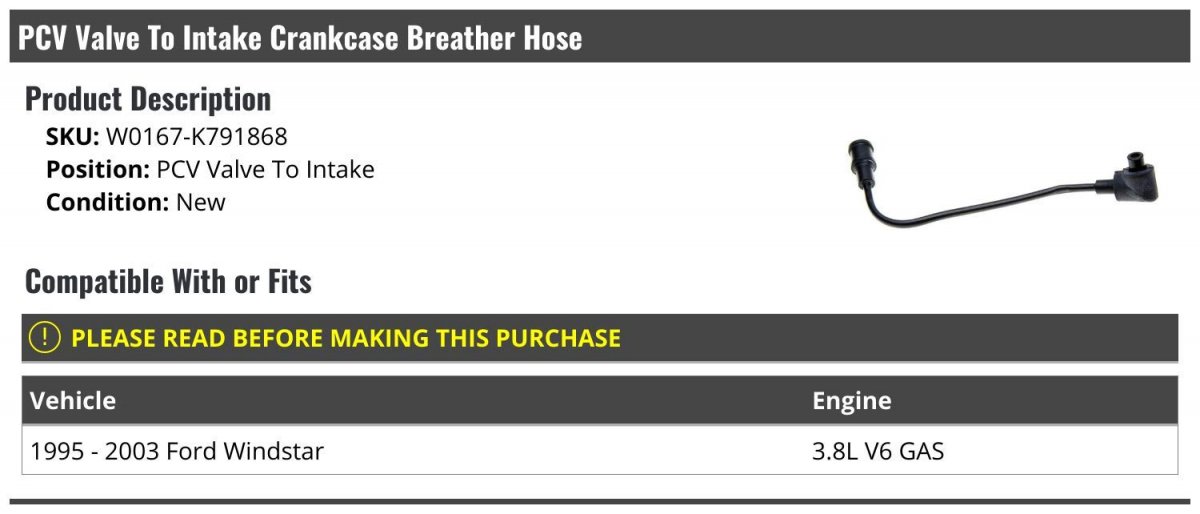Viewport: 1200px width, 514px height.
Task: Click the Position label
Action: click(98, 169)
